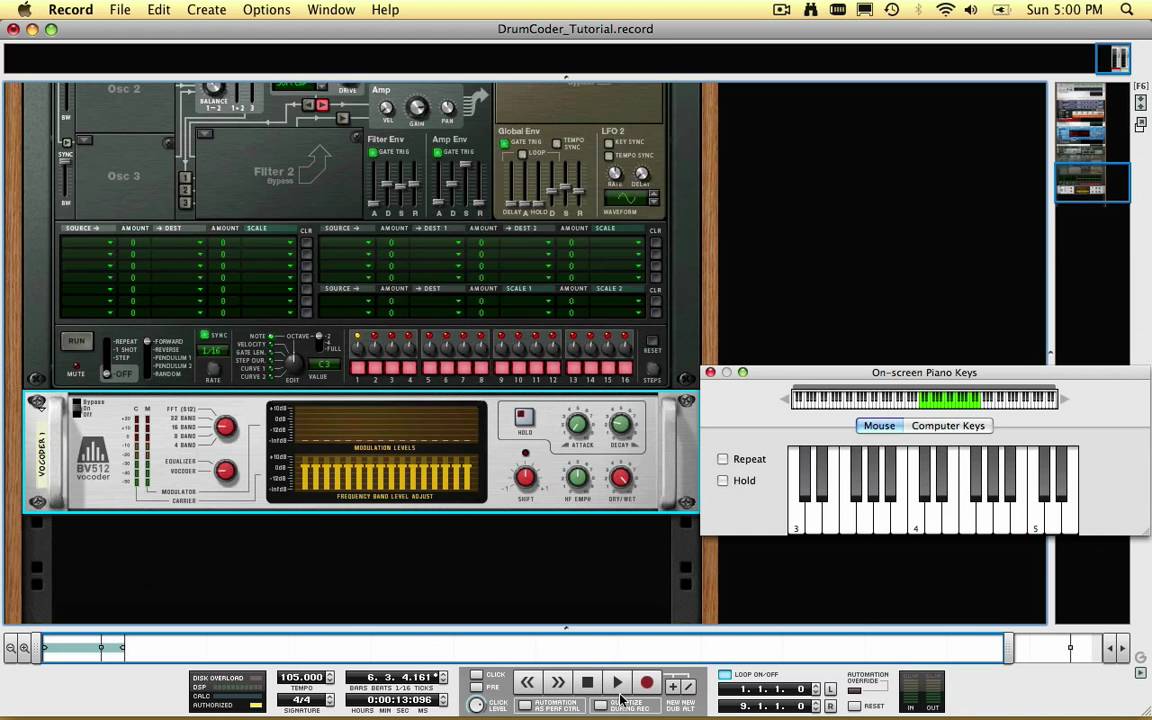Click the Equalizer/Vocoder mode switch knob
1152x720 pixels.
pyautogui.click(x=225, y=470)
